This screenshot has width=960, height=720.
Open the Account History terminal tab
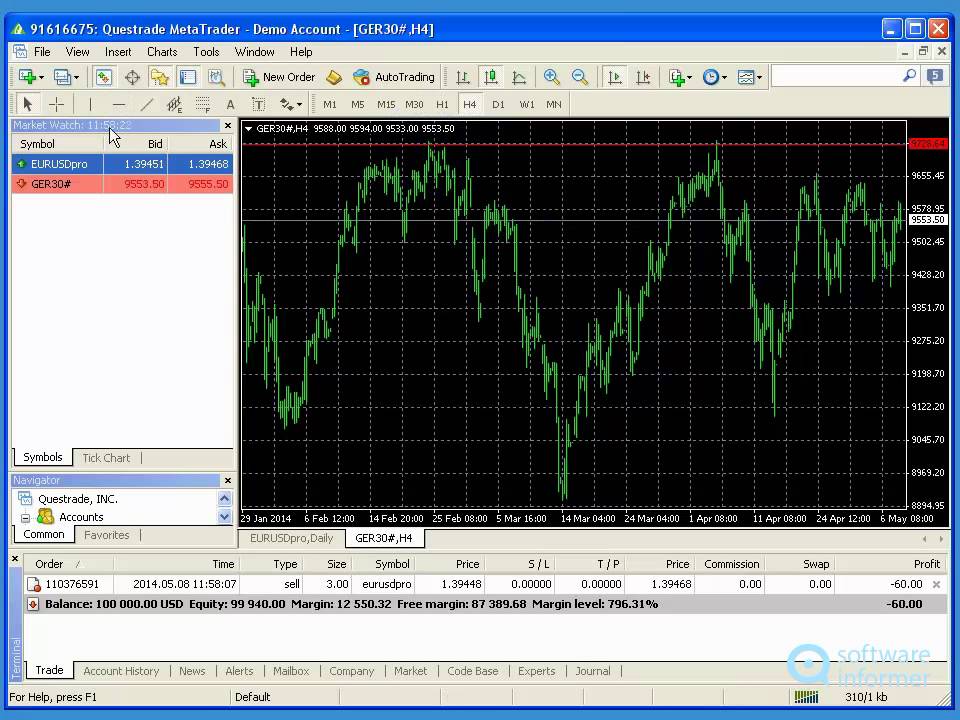[121, 671]
